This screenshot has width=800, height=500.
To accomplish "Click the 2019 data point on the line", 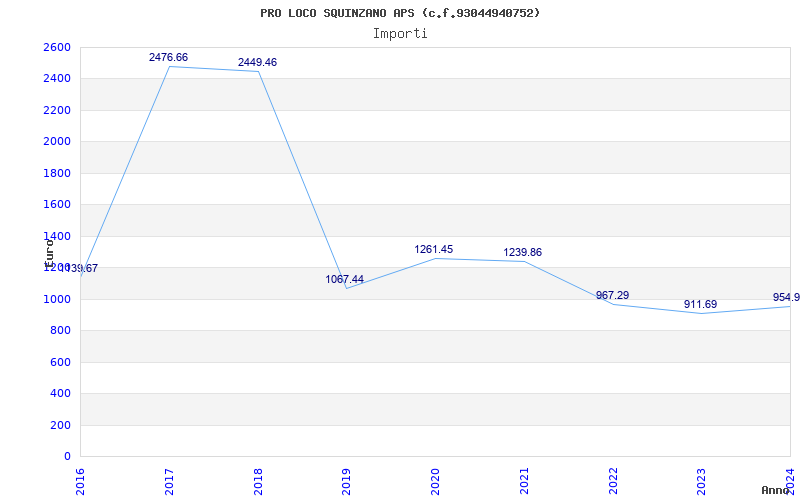I will (347, 288).
